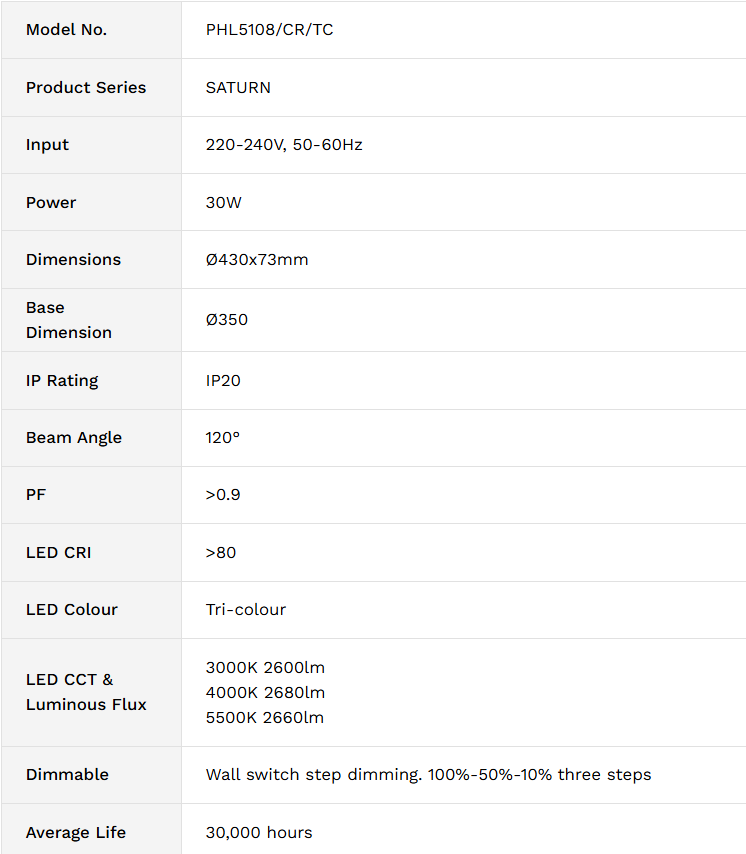Click the Tri-colour LED colour value

[x=246, y=610]
